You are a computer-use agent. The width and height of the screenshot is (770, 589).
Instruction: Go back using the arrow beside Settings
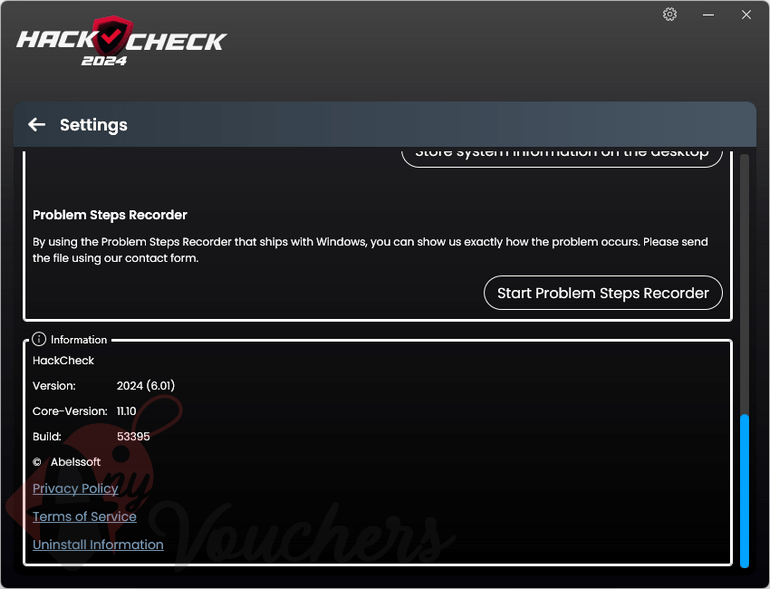37,125
